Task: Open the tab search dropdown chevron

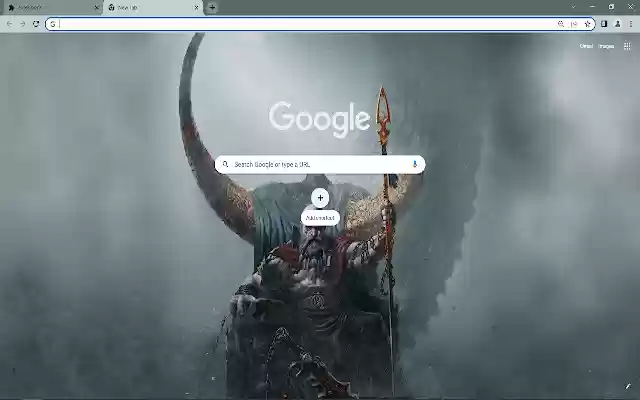Action: [x=573, y=7]
